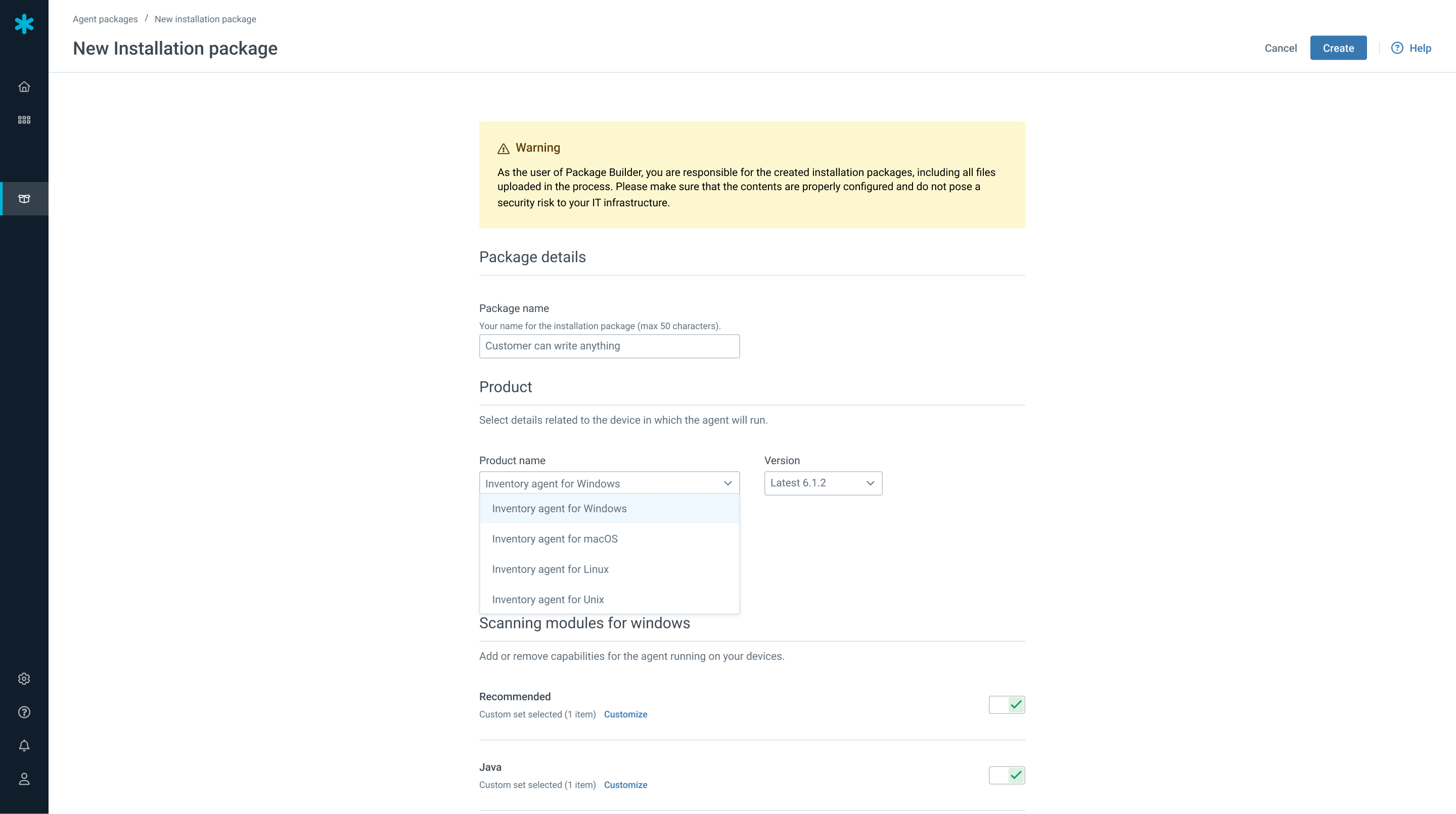Open the Version dropdown
The width and height of the screenshot is (1456, 814).
click(823, 483)
